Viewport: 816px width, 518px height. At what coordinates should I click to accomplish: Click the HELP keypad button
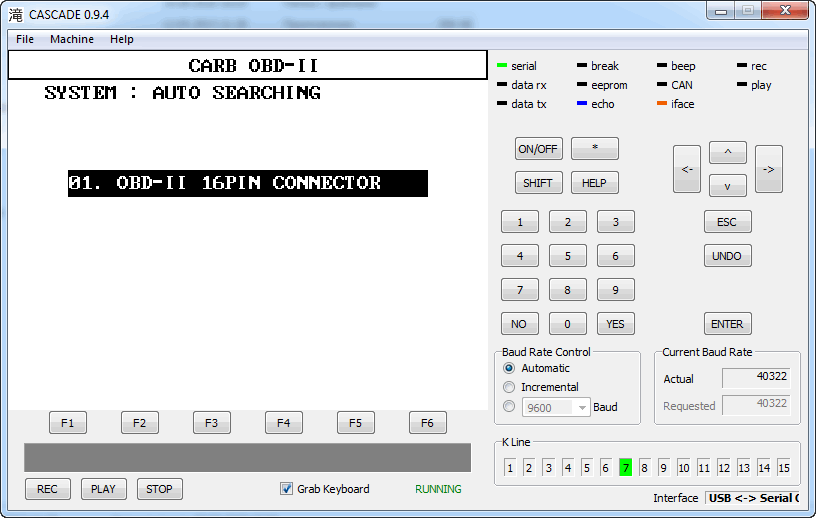click(x=595, y=183)
